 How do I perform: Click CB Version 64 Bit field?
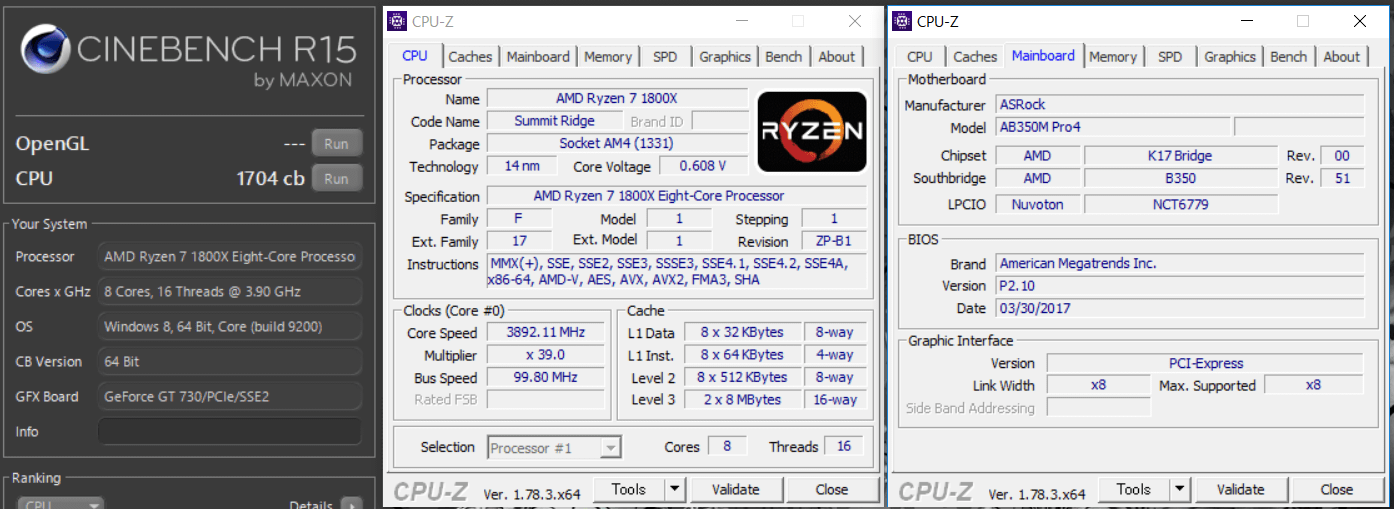tap(230, 362)
